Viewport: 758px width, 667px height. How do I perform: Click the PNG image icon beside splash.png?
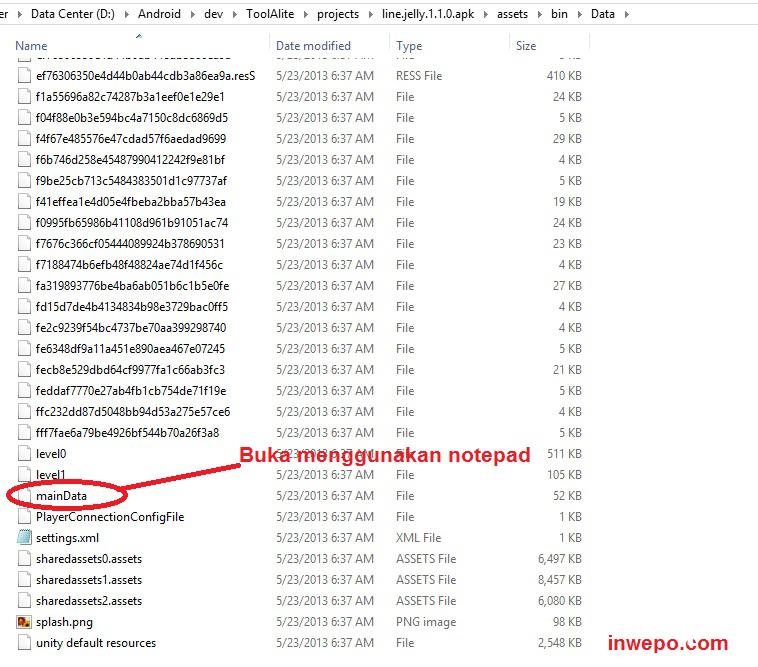point(24,622)
